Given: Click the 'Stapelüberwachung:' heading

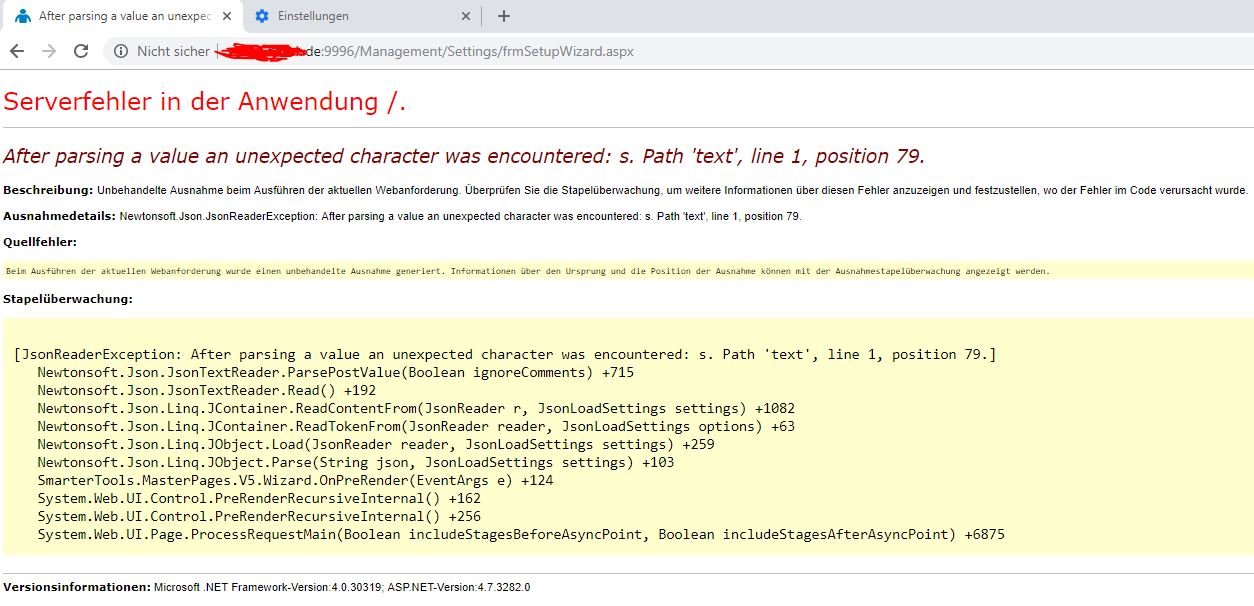Looking at the screenshot, I should click(68, 298).
